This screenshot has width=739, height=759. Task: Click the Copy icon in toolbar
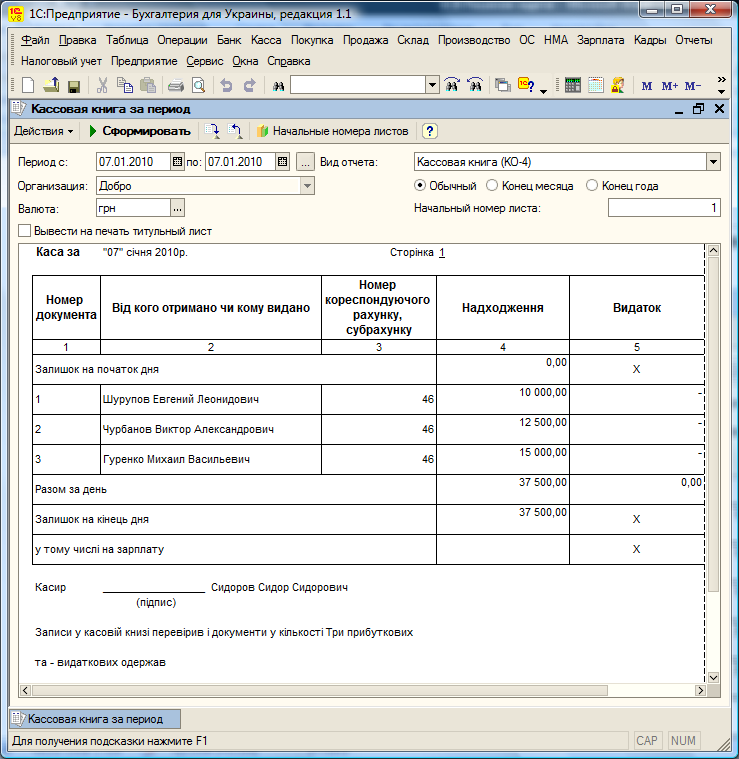125,86
